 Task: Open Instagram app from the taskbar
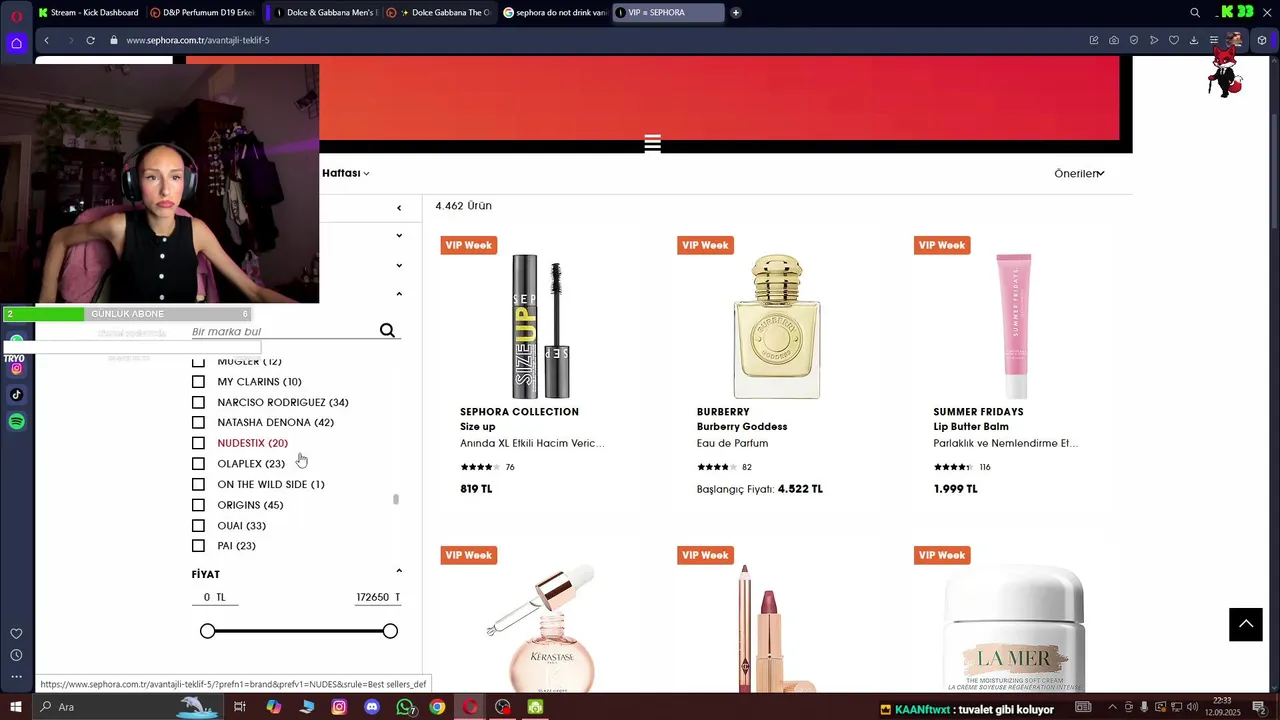(339, 707)
